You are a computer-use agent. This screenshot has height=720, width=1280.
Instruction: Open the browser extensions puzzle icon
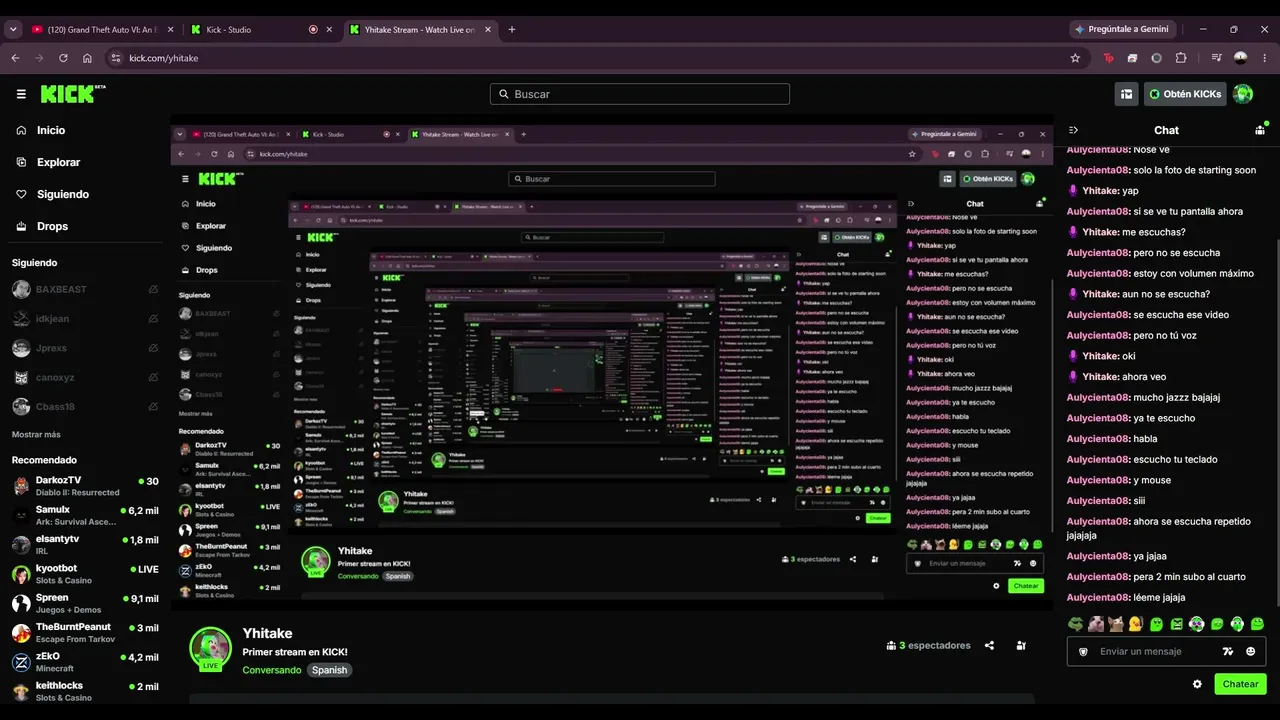click(x=1181, y=58)
